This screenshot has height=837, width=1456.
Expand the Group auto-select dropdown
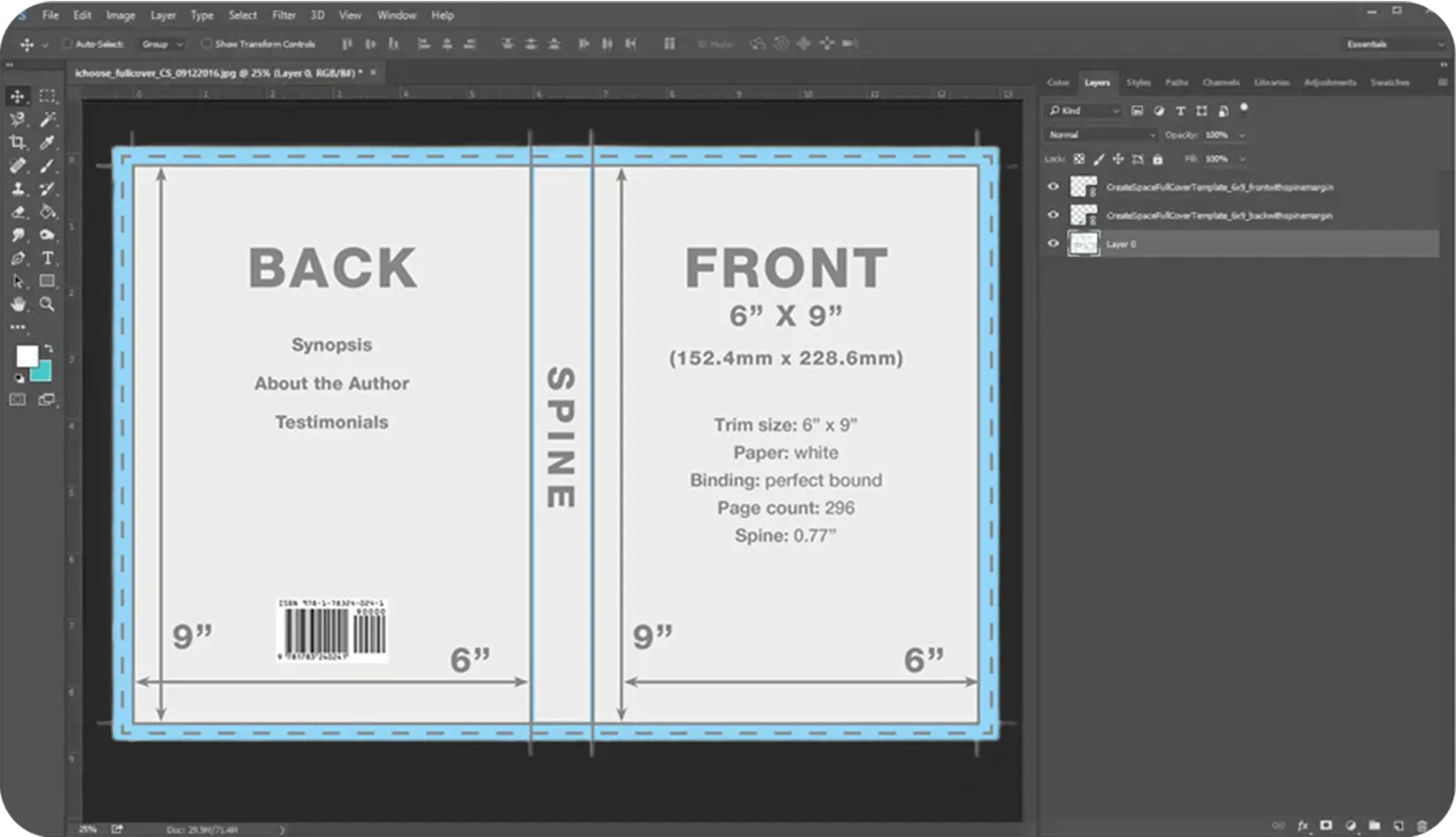162,43
